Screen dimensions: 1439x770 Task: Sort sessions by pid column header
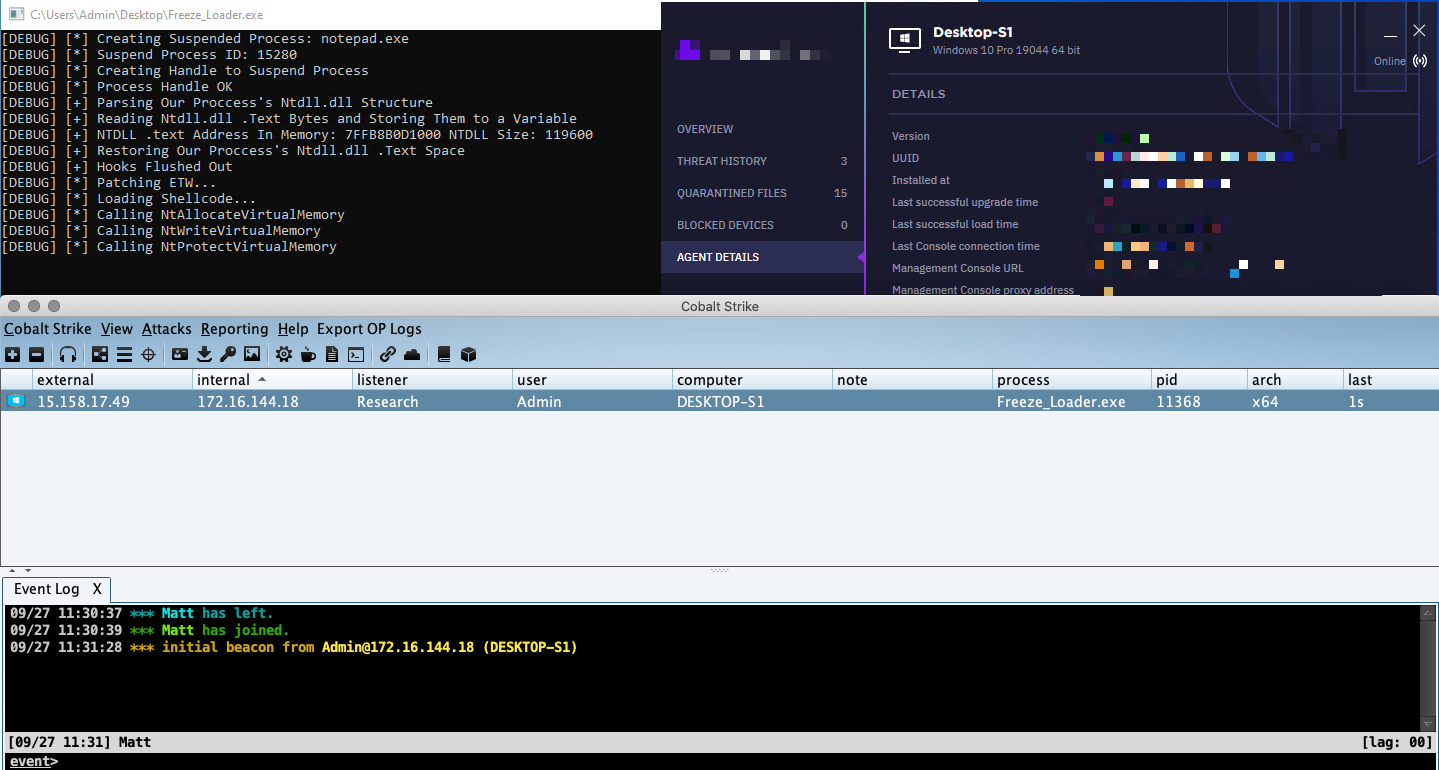click(1199, 380)
